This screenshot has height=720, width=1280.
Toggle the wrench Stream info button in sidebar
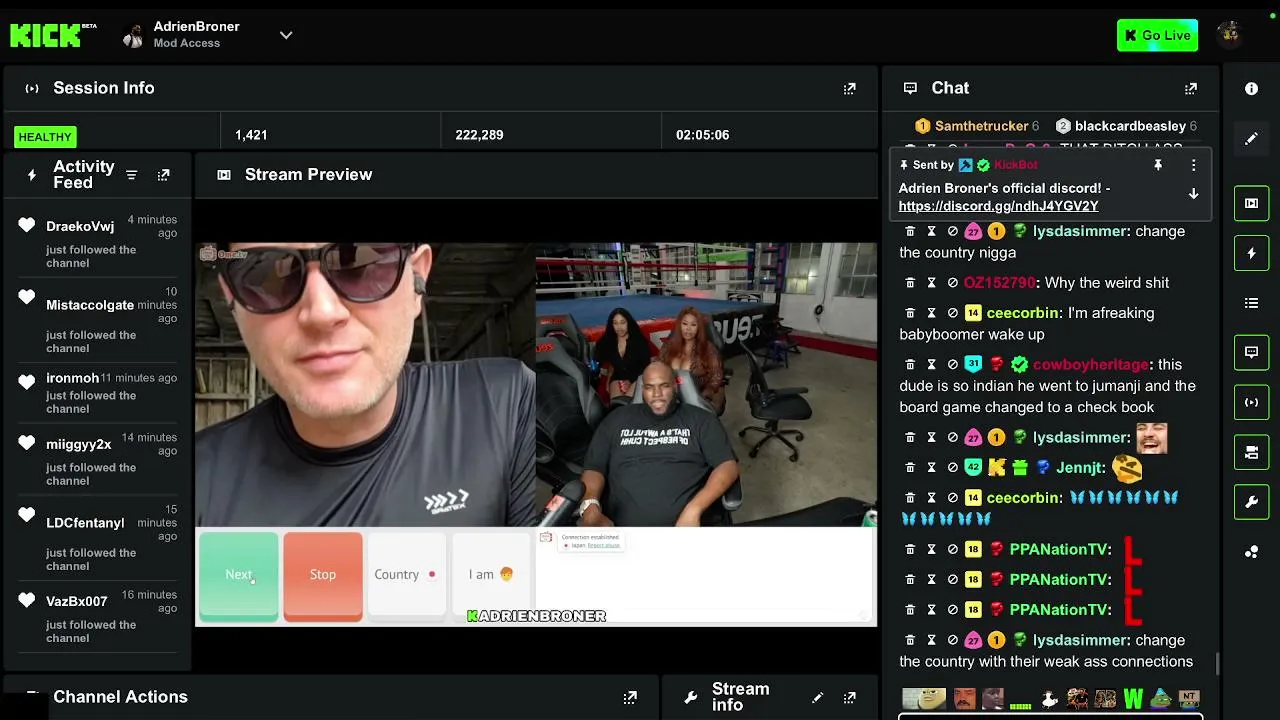[1251, 502]
